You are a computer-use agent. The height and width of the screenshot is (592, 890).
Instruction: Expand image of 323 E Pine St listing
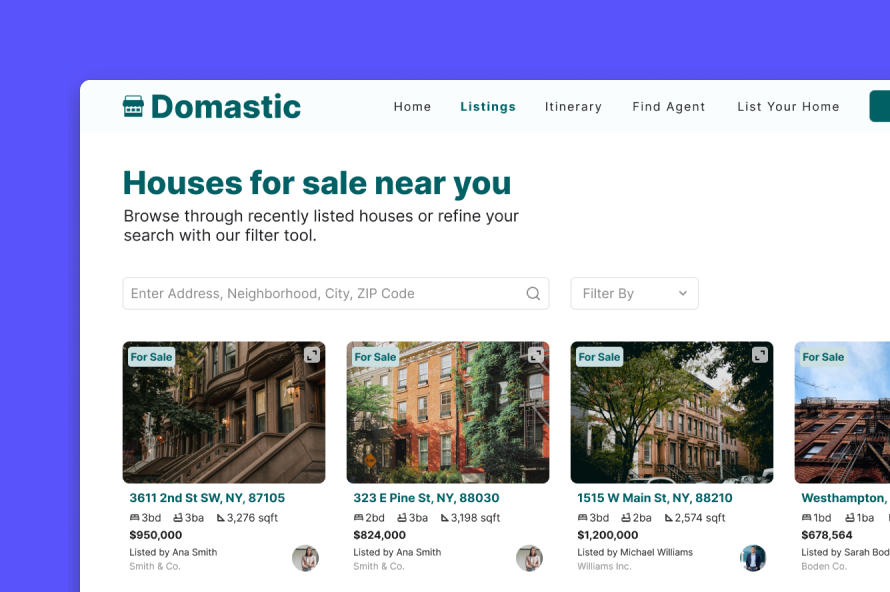[536, 355]
